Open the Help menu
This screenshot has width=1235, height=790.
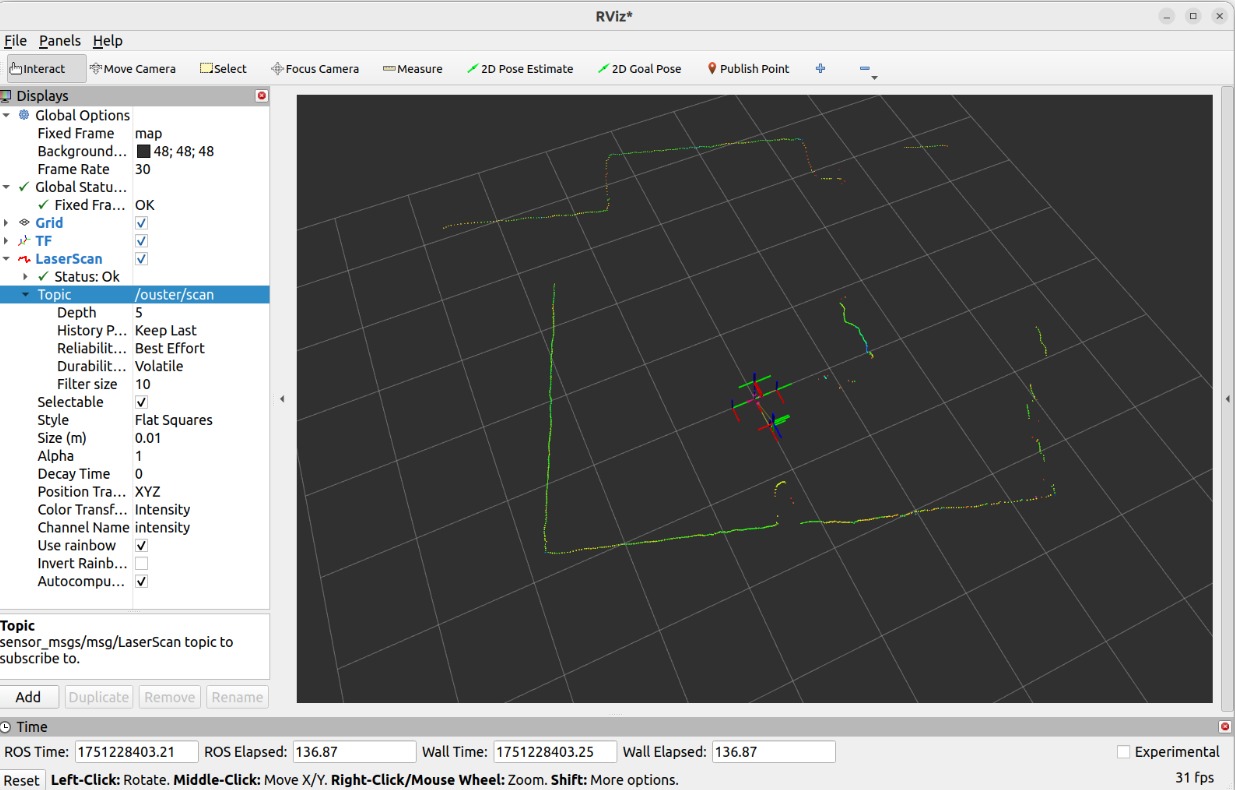point(107,41)
